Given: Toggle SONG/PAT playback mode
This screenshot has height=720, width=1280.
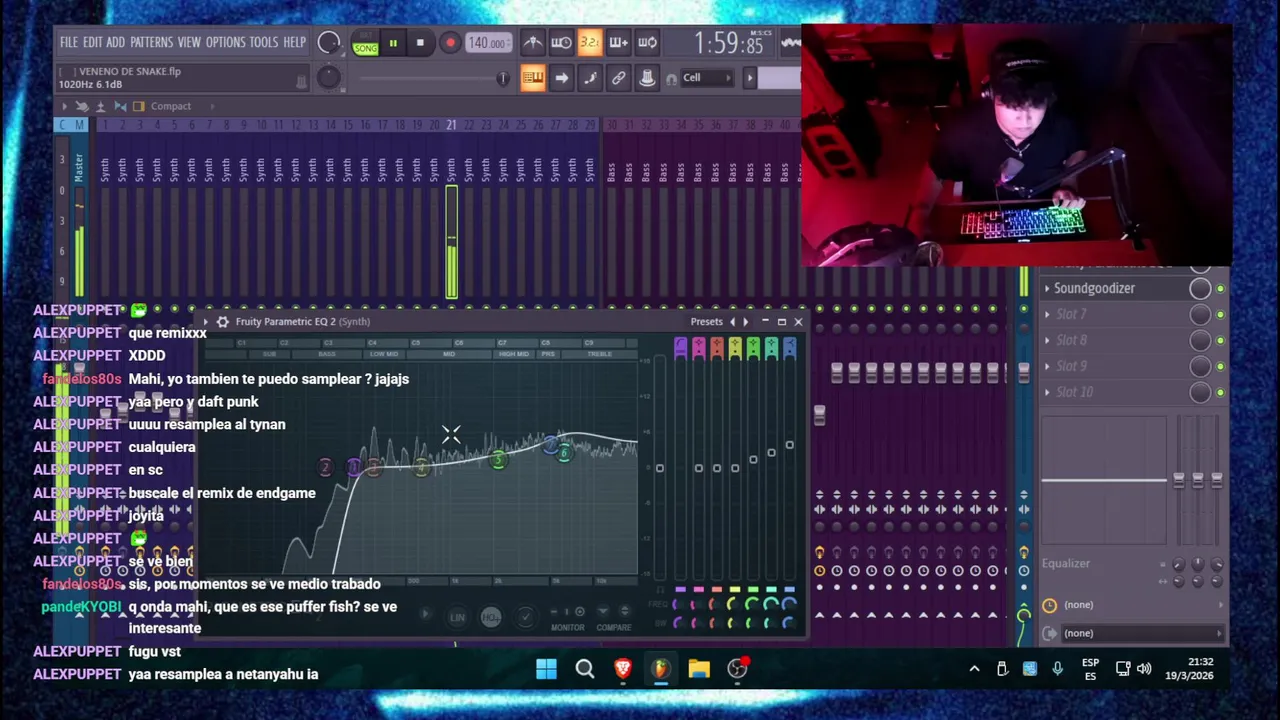Looking at the screenshot, I should click(x=365, y=44).
